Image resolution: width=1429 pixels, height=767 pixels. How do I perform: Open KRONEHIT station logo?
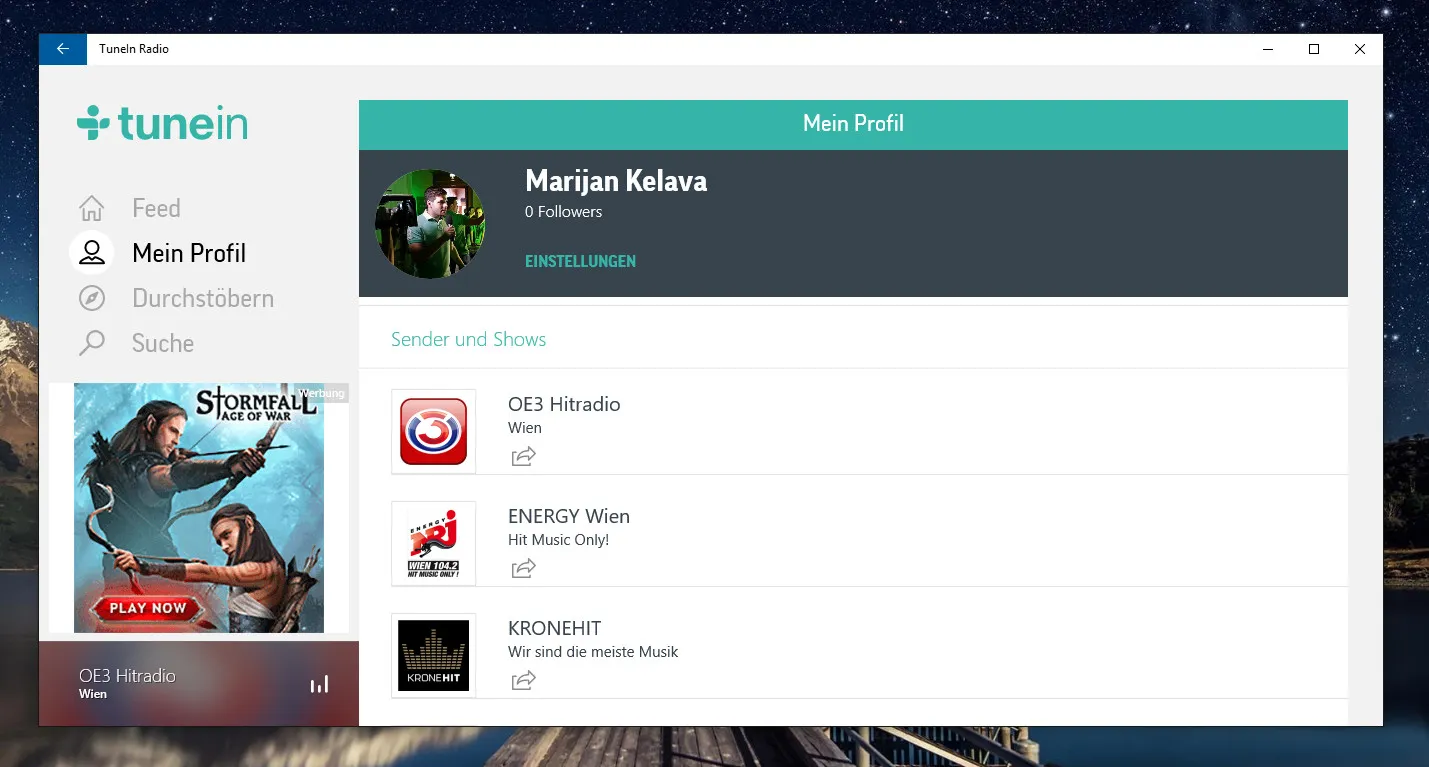tap(433, 655)
